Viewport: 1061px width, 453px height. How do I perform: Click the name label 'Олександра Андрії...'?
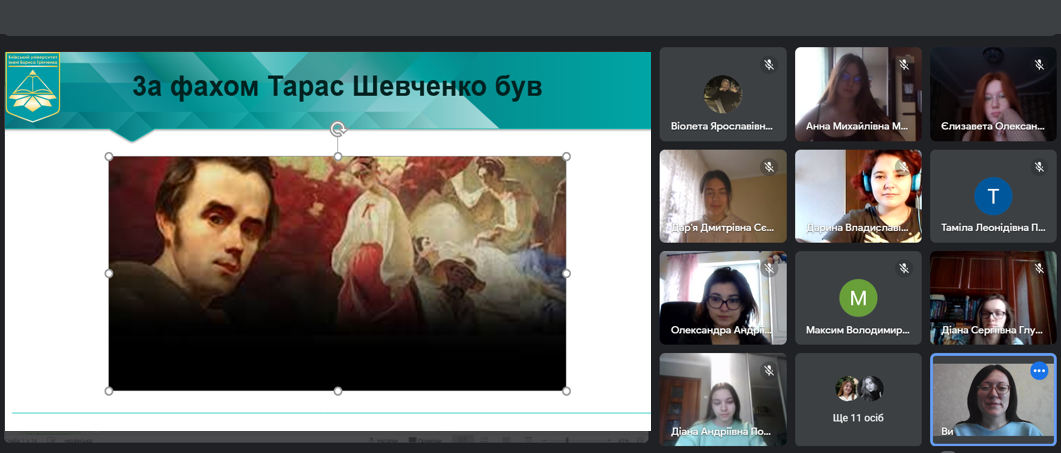[721, 330]
